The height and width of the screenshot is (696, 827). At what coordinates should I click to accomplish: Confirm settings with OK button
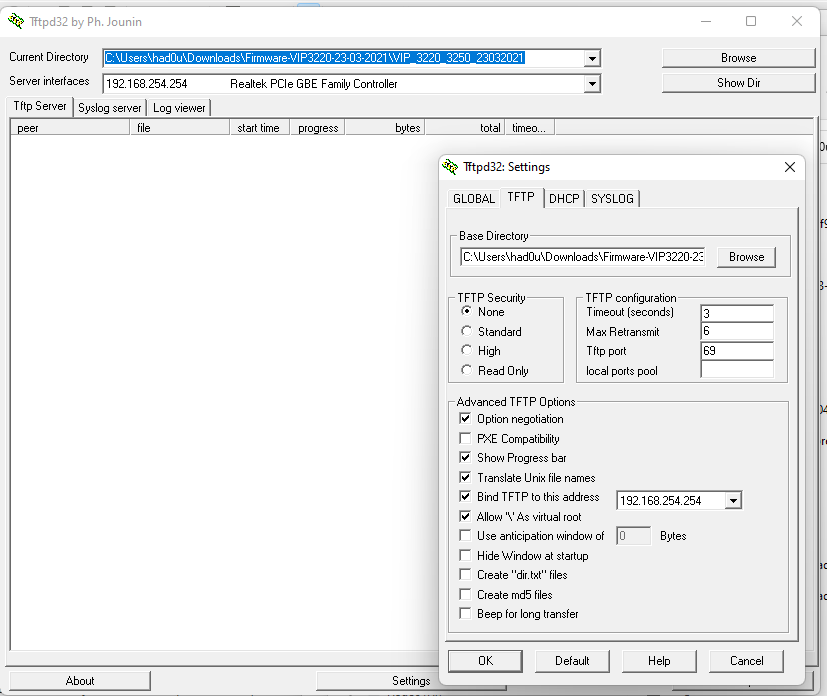point(485,661)
